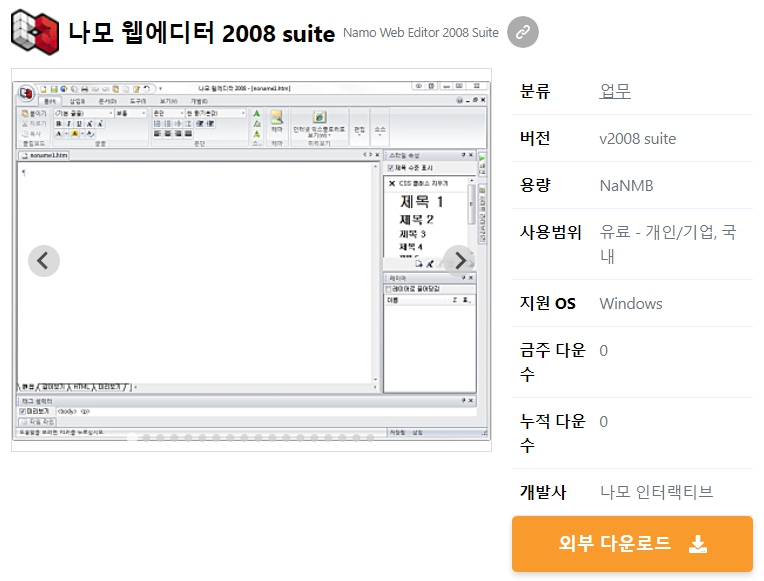The width and height of the screenshot is (764, 581).
Task: Click the 분류 label
Action: click(535, 91)
